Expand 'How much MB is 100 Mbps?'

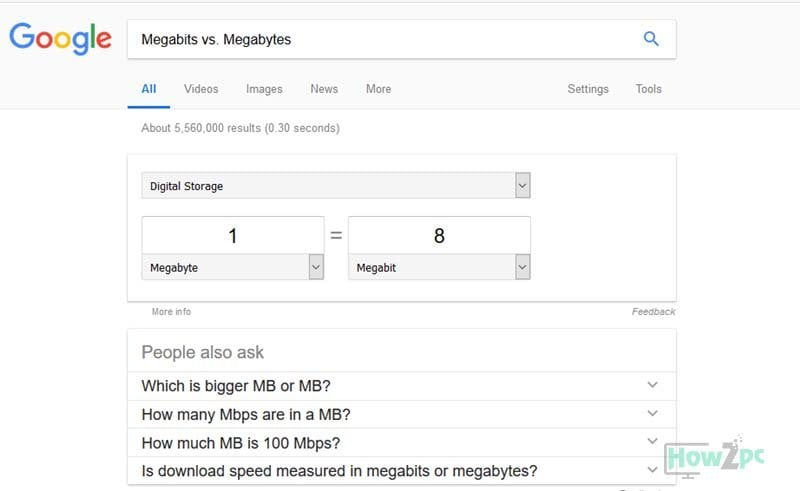coord(402,443)
